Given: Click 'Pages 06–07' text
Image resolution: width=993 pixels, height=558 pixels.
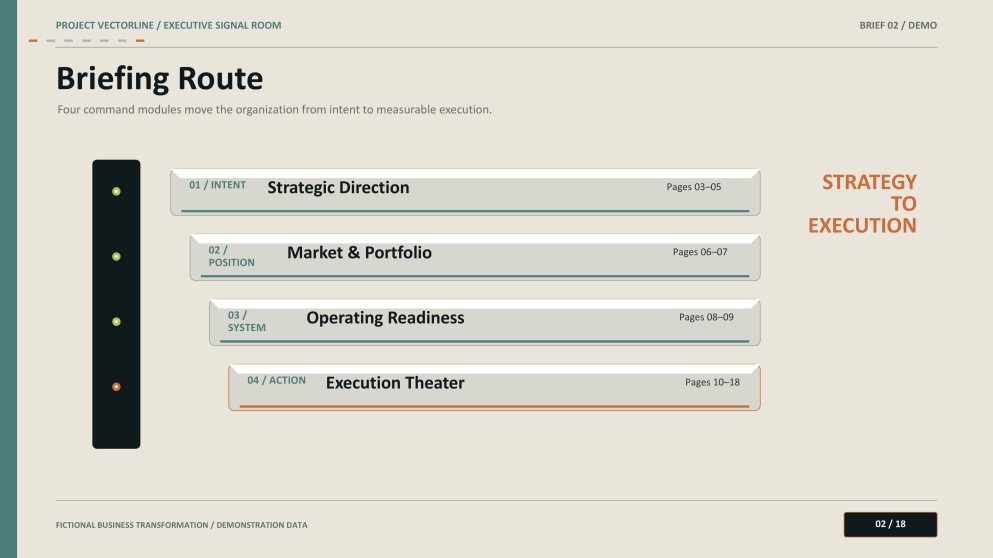Looking at the screenshot, I should [700, 252].
